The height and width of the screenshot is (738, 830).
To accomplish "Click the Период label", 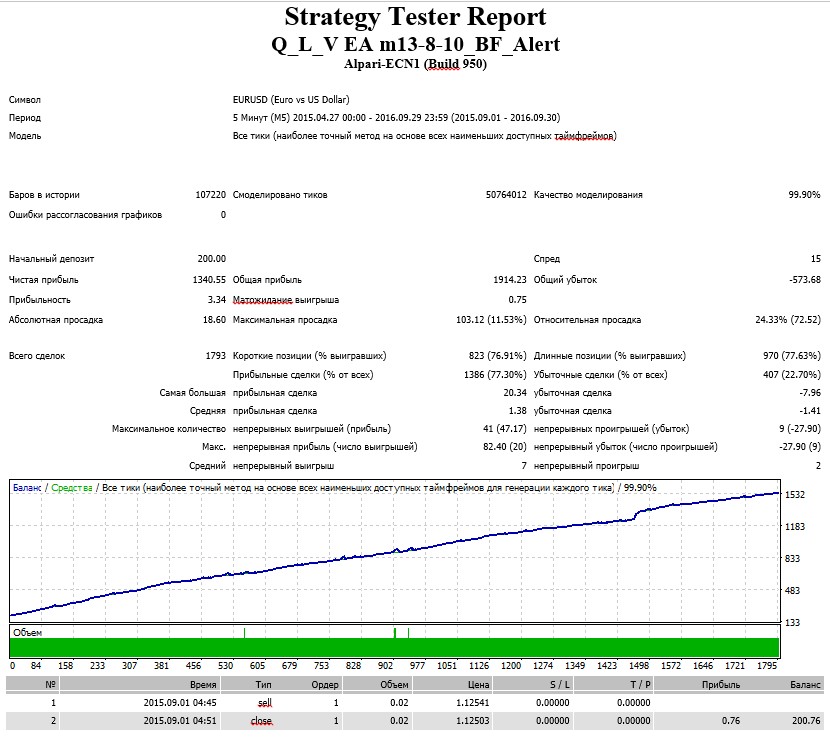I will point(25,118).
